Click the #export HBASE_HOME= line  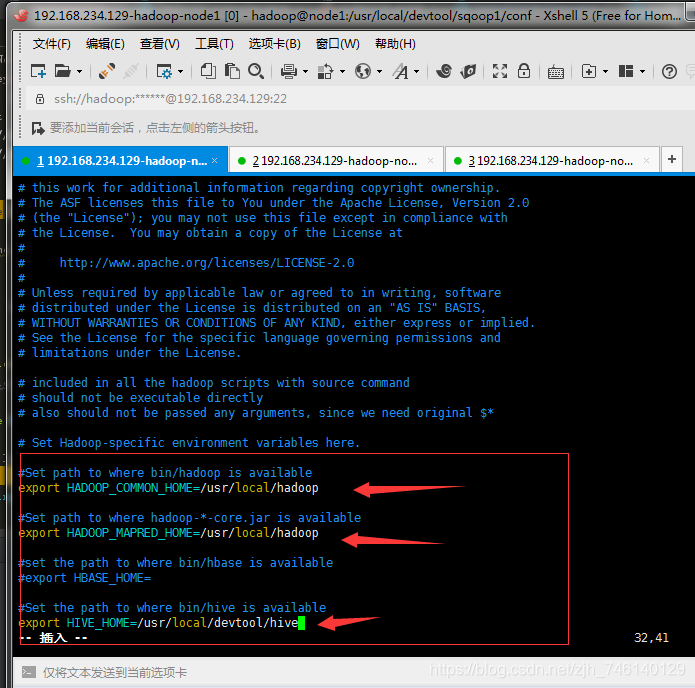pyautogui.click(x=85, y=578)
